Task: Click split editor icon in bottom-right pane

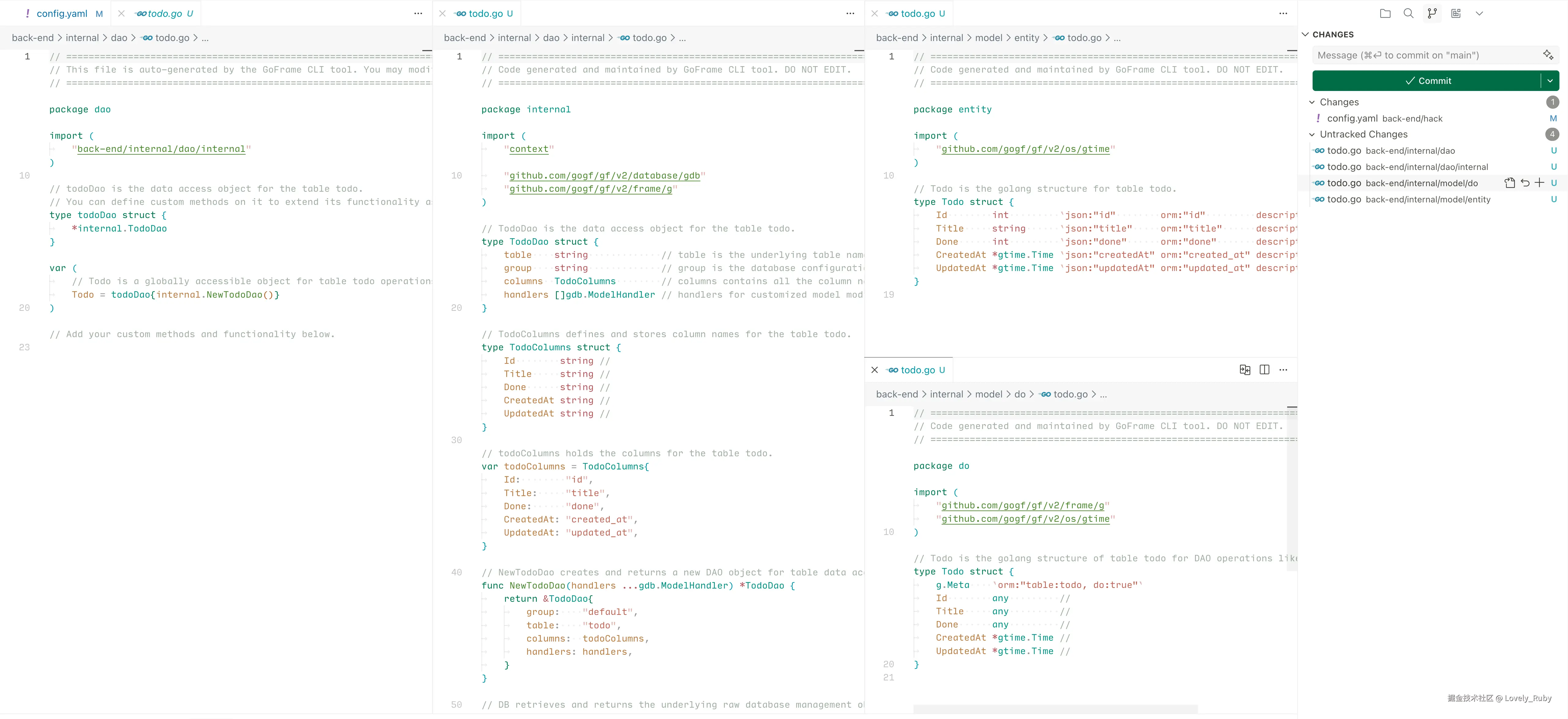Action: coord(1264,370)
